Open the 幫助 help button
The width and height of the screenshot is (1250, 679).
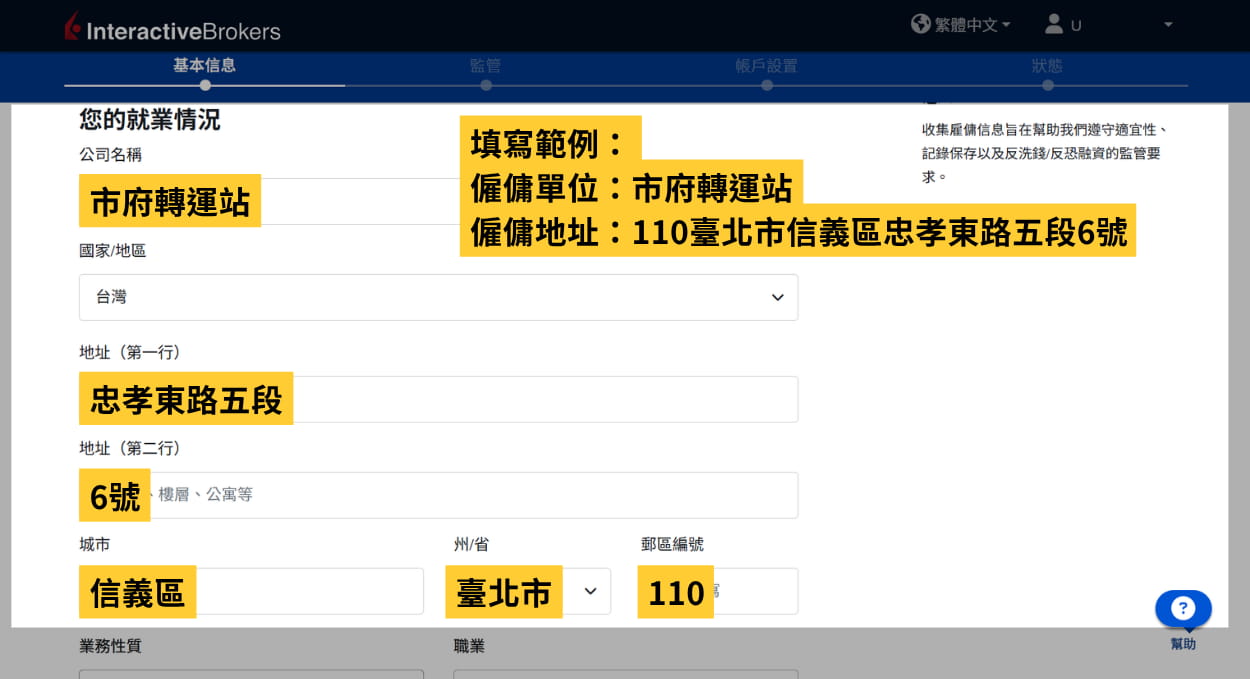coord(1183,609)
